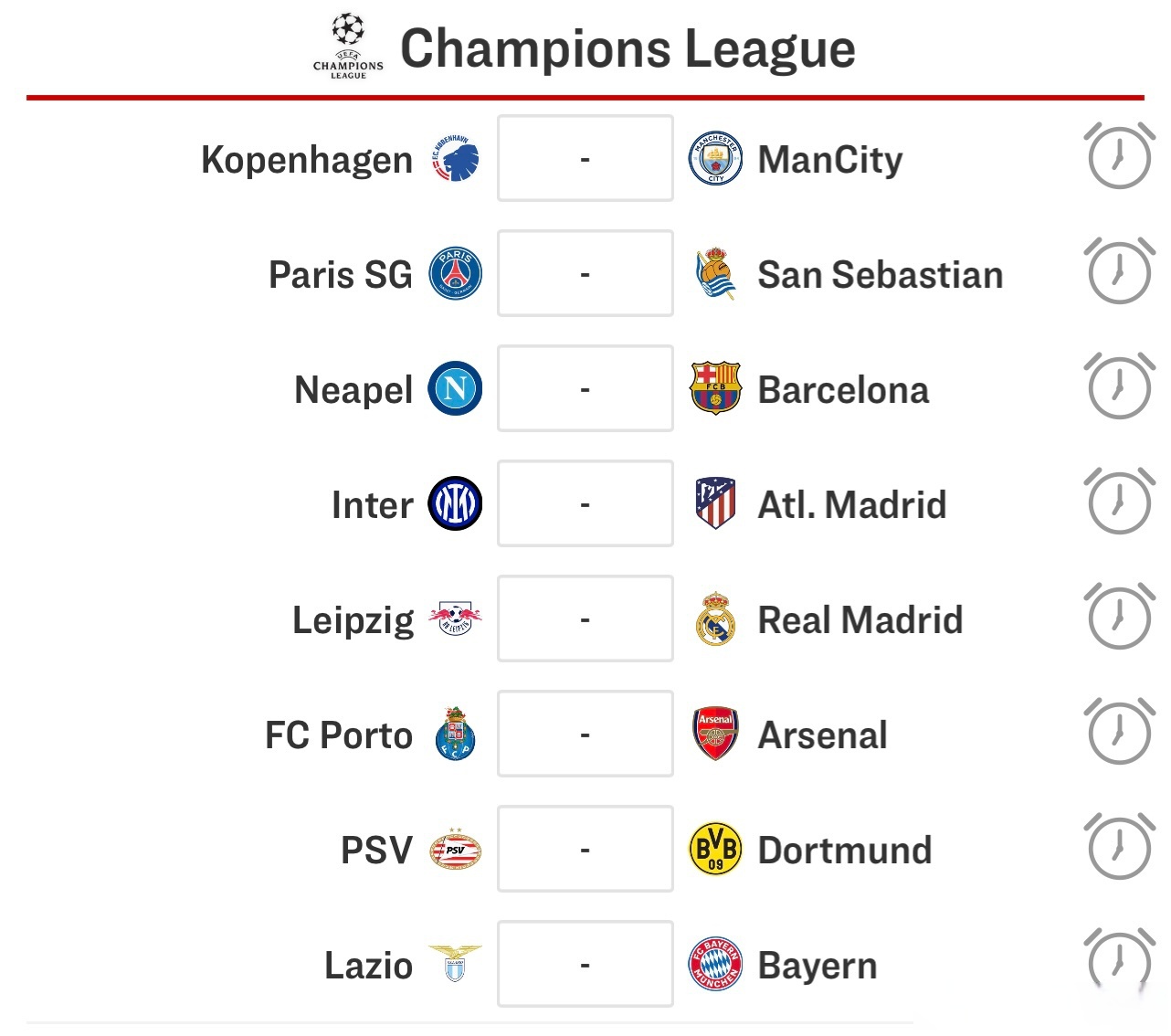
Task: Click the Bayern München club crest
Action: tap(715, 964)
